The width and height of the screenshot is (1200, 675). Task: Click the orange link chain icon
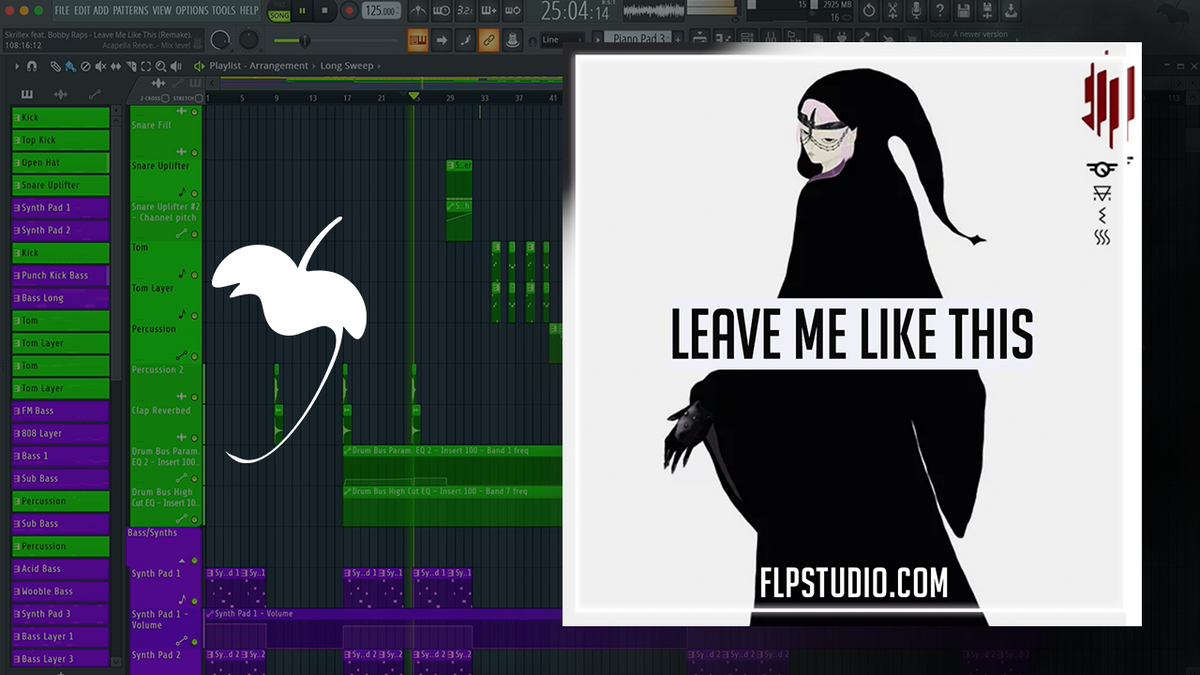(x=489, y=40)
